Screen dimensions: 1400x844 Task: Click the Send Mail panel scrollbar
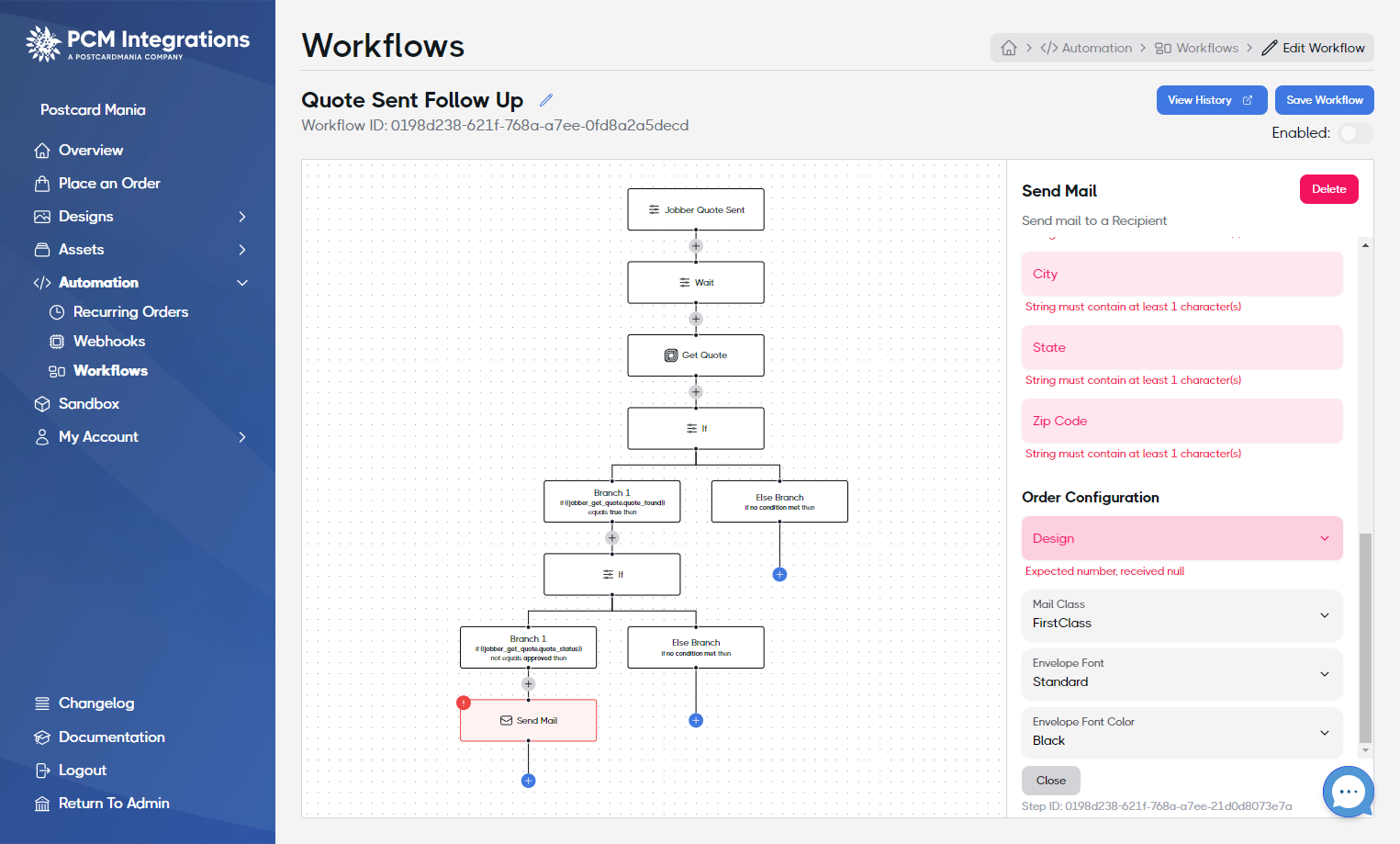click(1365, 637)
